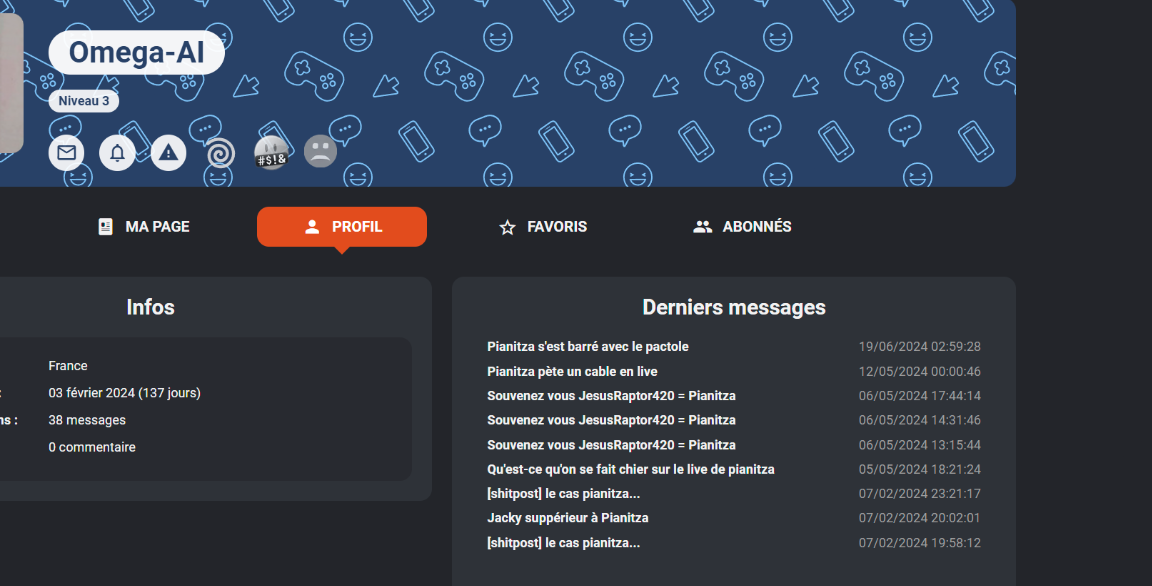Click the date 19/06/2024 02:59:28
This screenshot has width=1152, height=586.
(x=920, y=347)
